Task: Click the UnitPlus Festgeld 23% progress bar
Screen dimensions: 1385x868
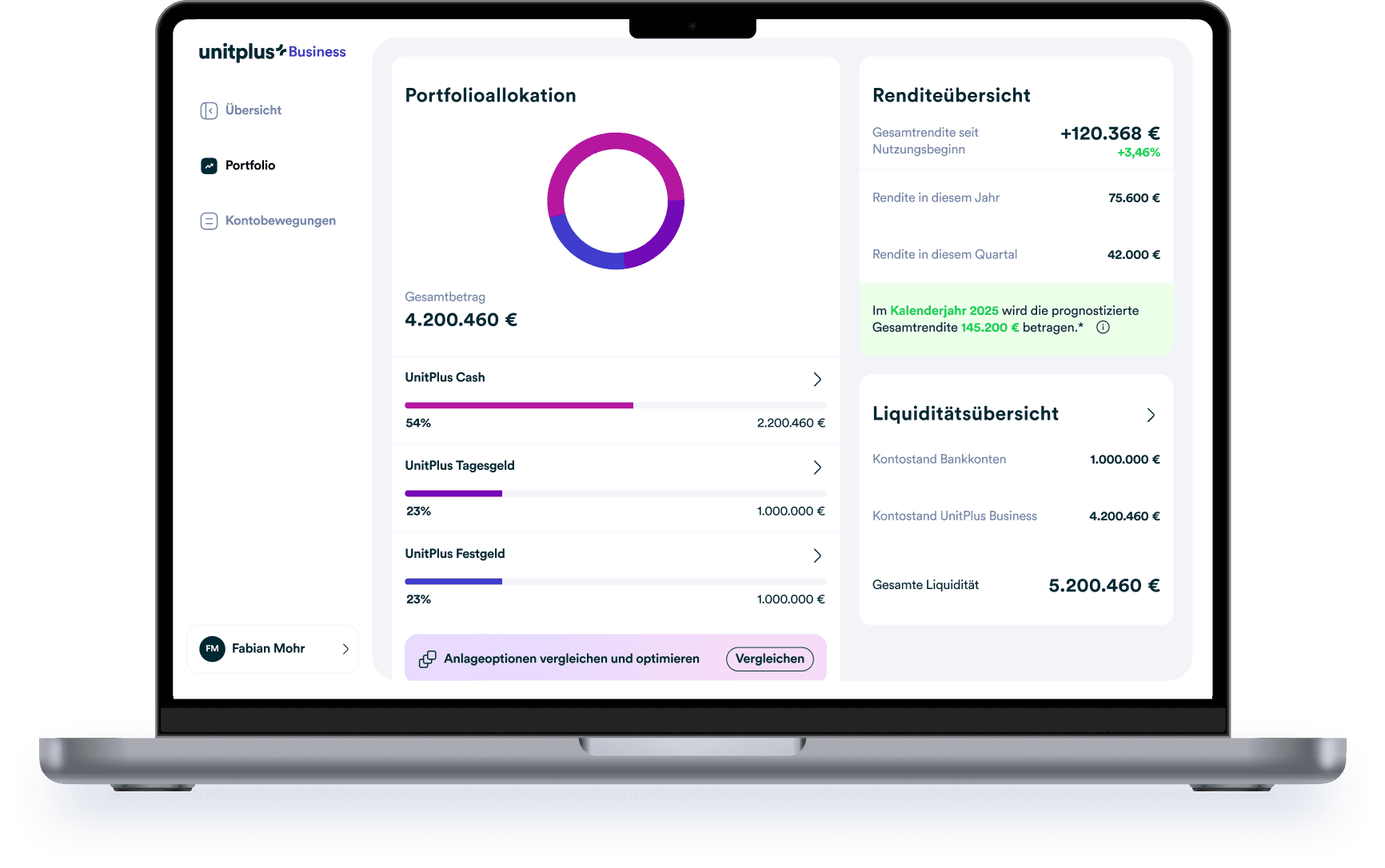Action: (616, 582)
